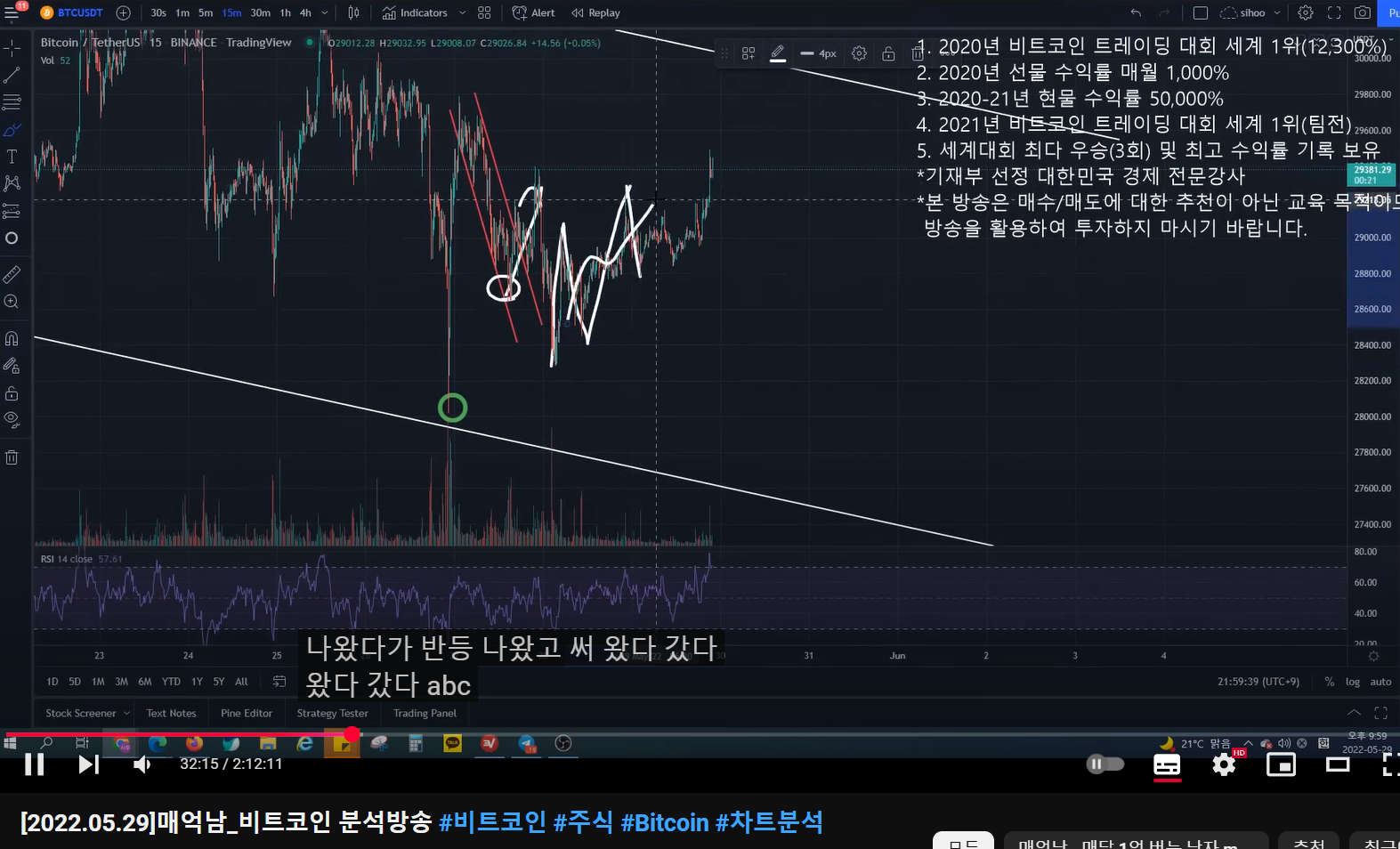Open the Fibonacci retracement tool group
Image resolution: width=1400 pixels, height=849 pixels.
[x=12, y=102]
